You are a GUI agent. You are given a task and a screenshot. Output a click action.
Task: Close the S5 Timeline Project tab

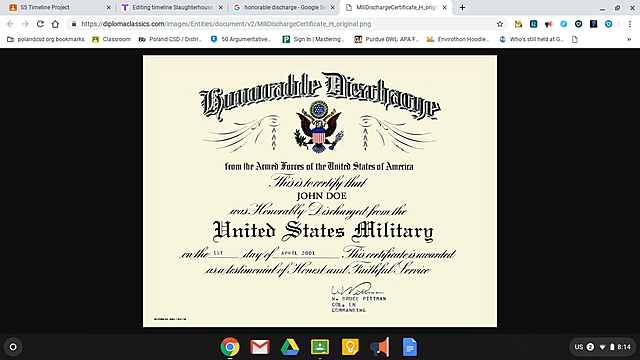click(109, 7)
